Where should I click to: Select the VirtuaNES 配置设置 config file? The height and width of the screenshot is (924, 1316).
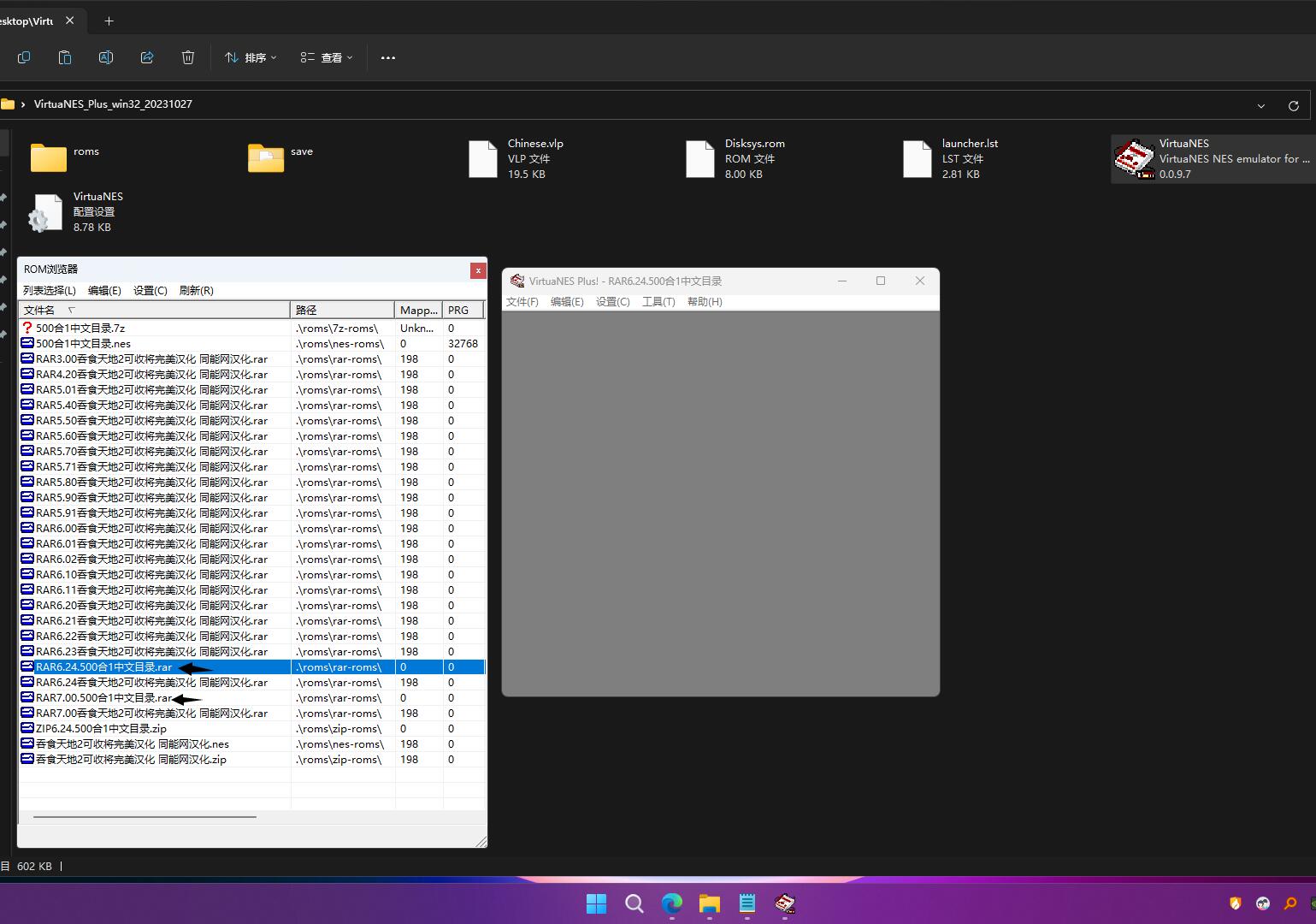(77, 211)
